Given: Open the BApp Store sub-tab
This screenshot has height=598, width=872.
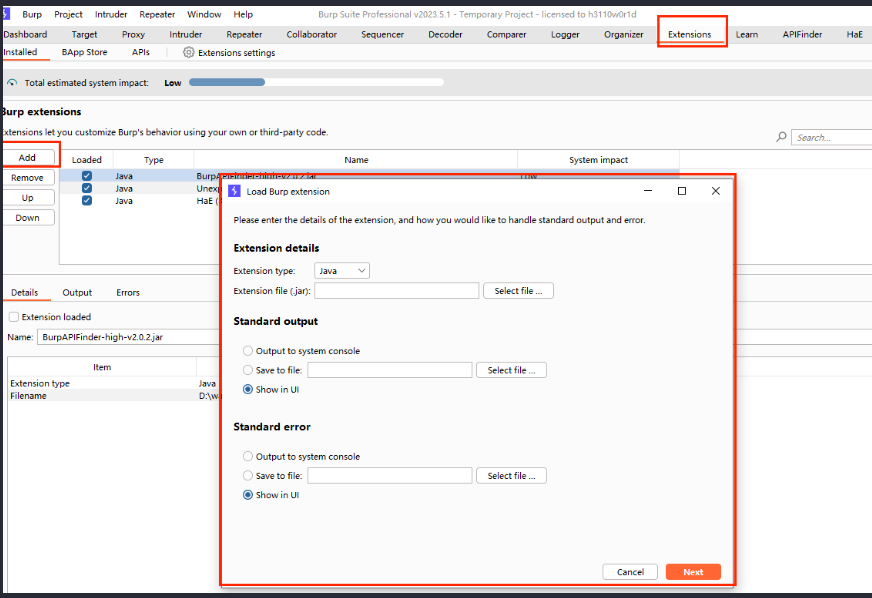Looking at the screenshot, I should coord(85,52).
